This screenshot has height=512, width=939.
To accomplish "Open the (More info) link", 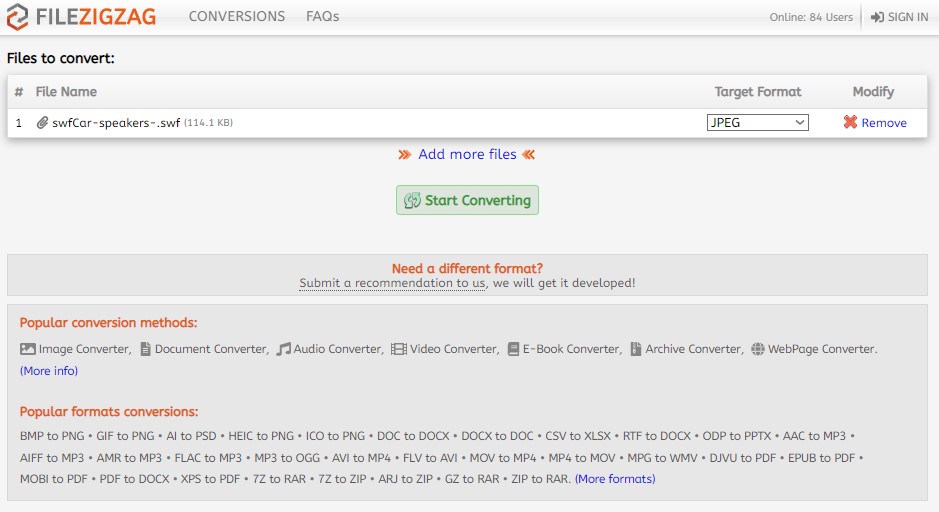I will point(49,371).
